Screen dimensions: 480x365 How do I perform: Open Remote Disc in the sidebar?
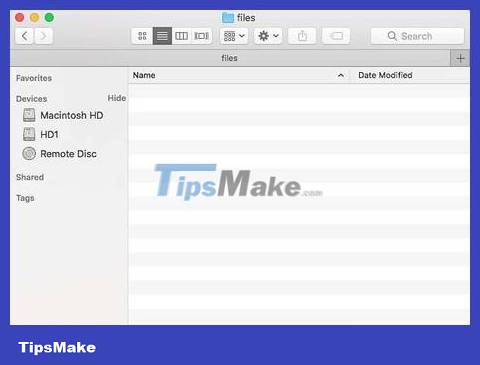point(68,154)
